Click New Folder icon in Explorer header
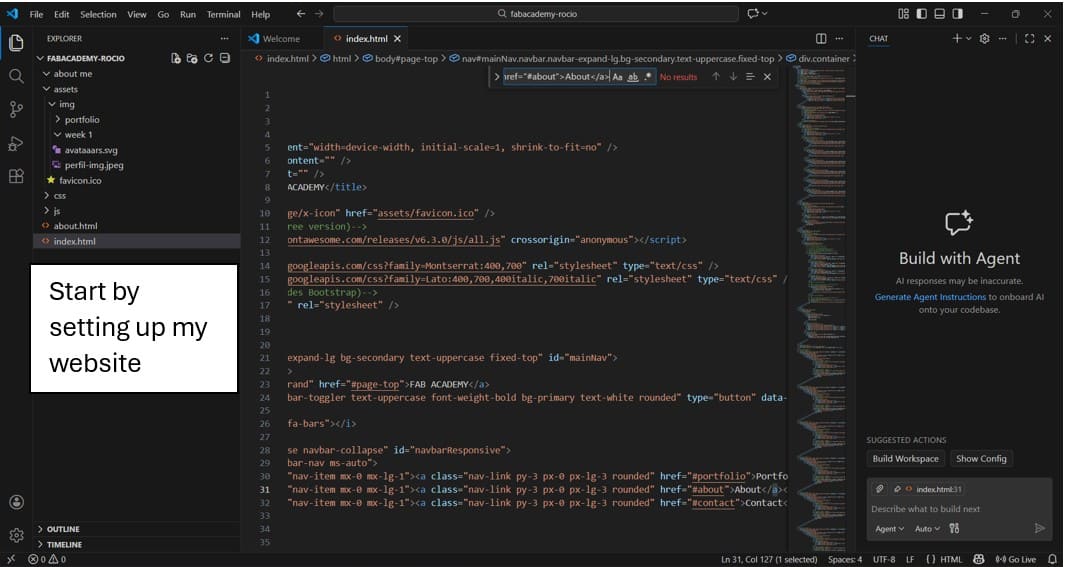The height and width of the screenshot is (567, 1066). coord(192,58)
